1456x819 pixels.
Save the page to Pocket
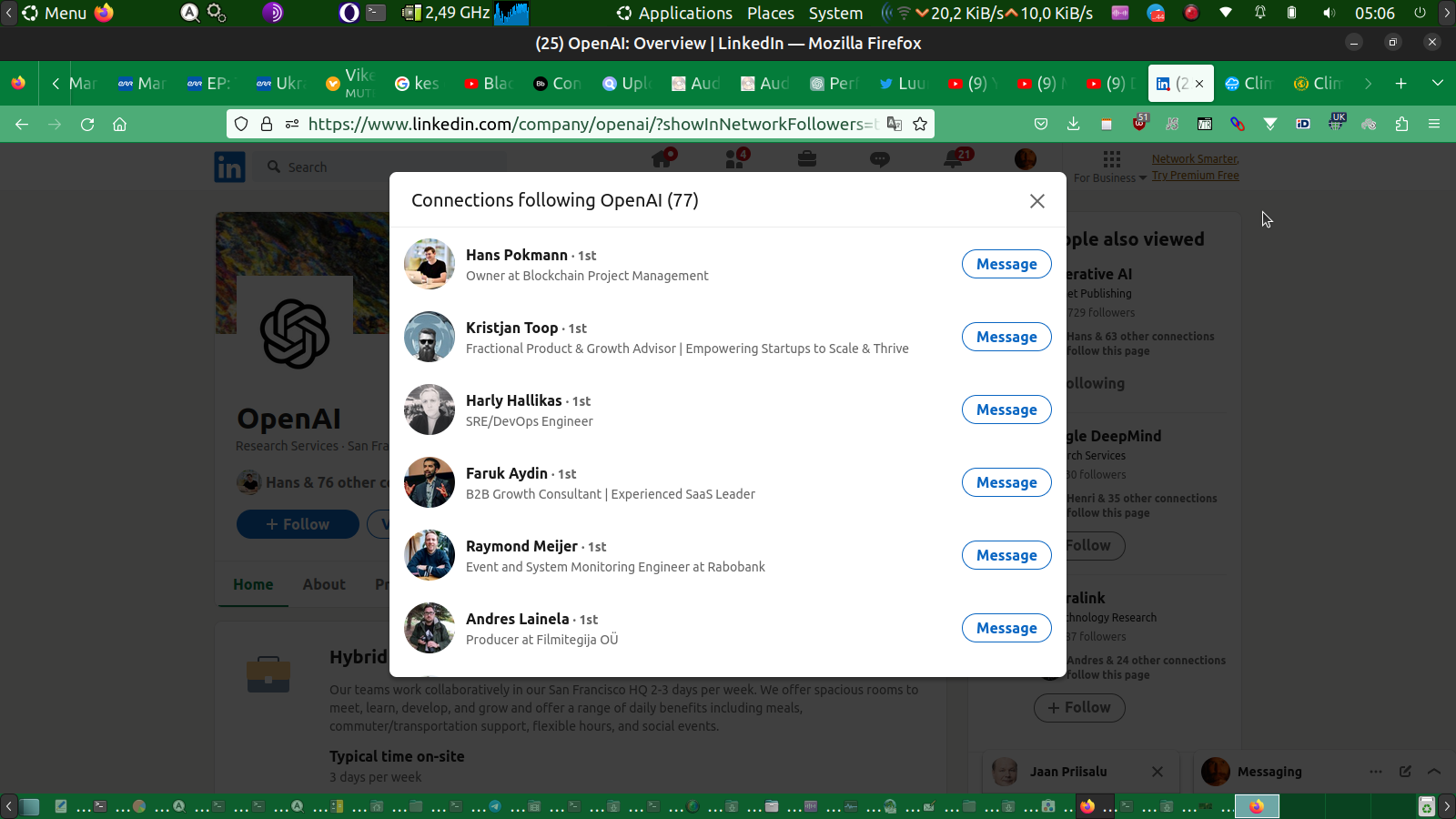pyautogui.click(x=1041, y=124)
